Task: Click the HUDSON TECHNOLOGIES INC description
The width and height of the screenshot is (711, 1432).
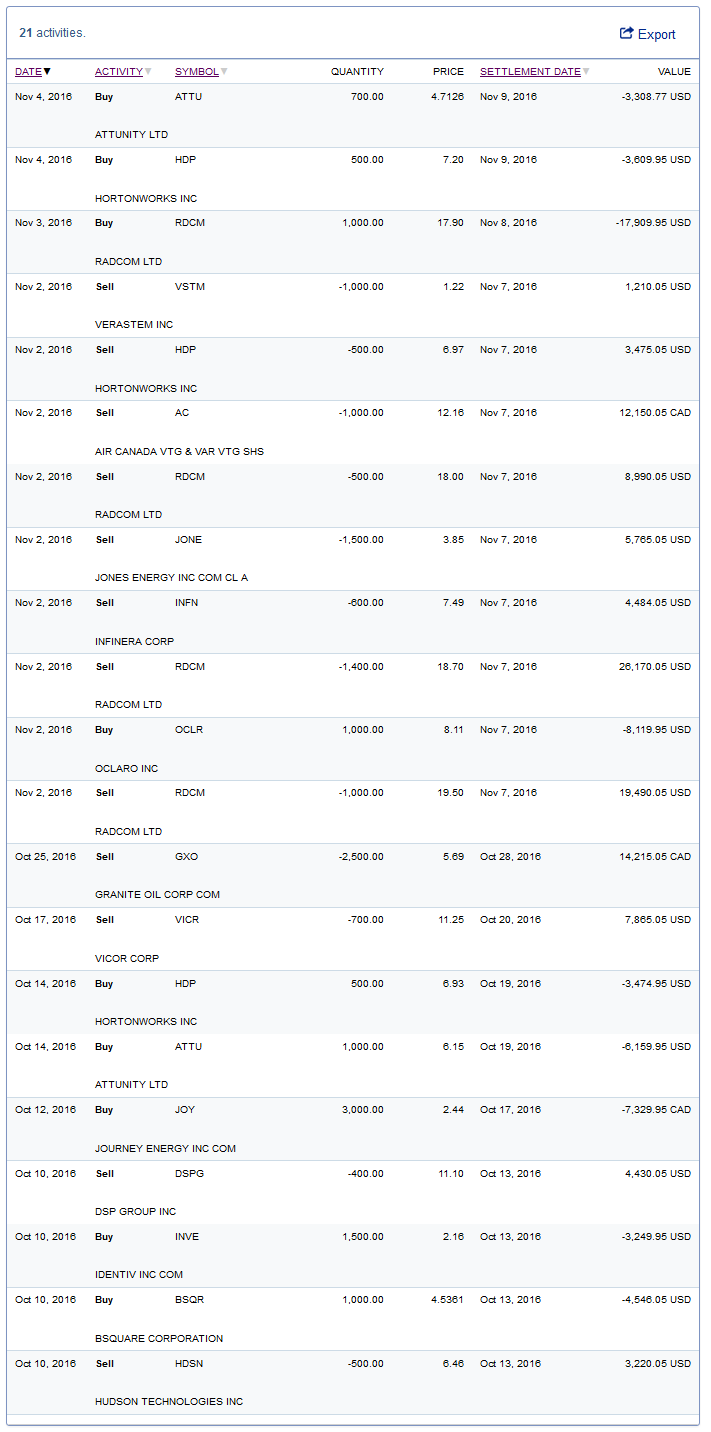Action: click(169, 1402)
